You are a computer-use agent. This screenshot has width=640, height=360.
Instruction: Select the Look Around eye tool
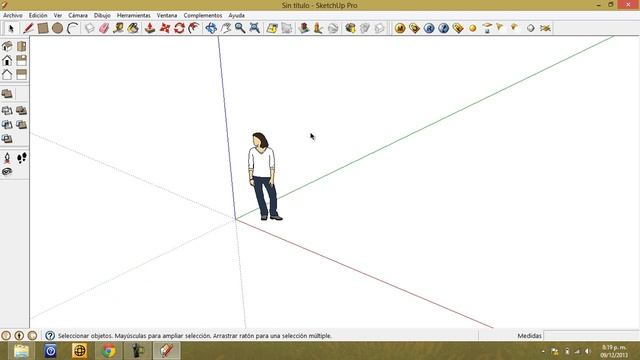click(7, 172)
